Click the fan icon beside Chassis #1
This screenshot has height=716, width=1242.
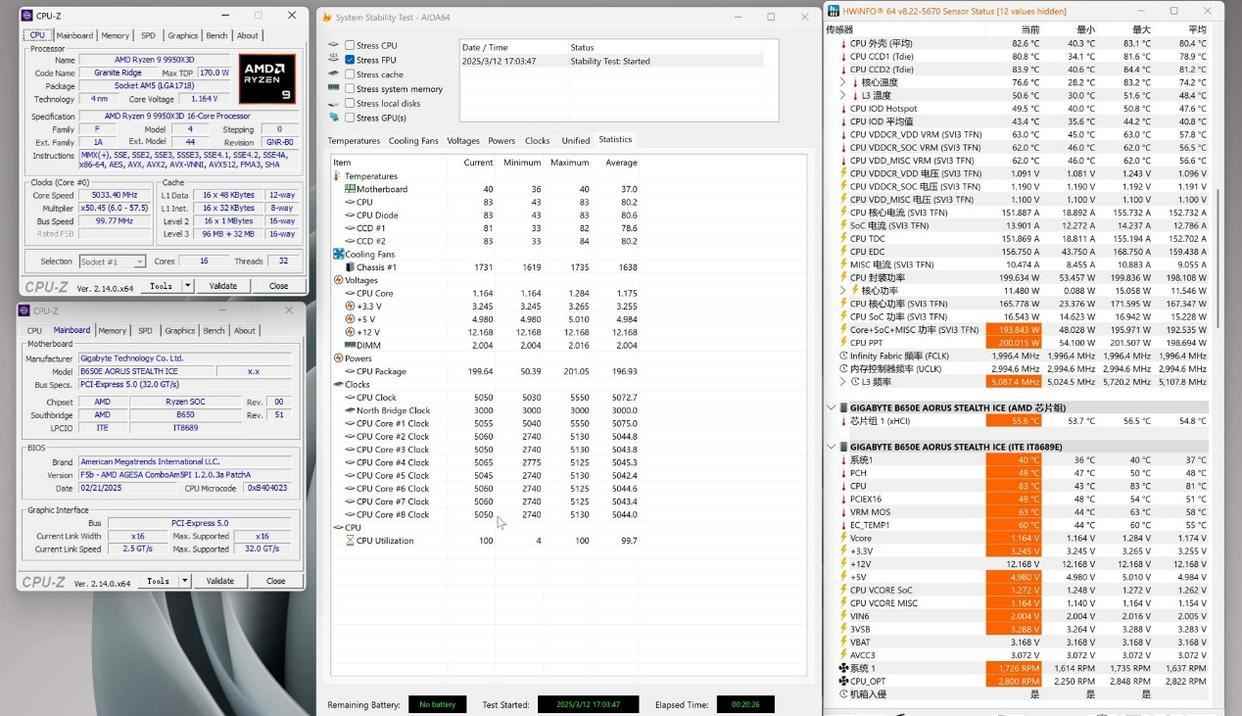[x=350, y=267]
